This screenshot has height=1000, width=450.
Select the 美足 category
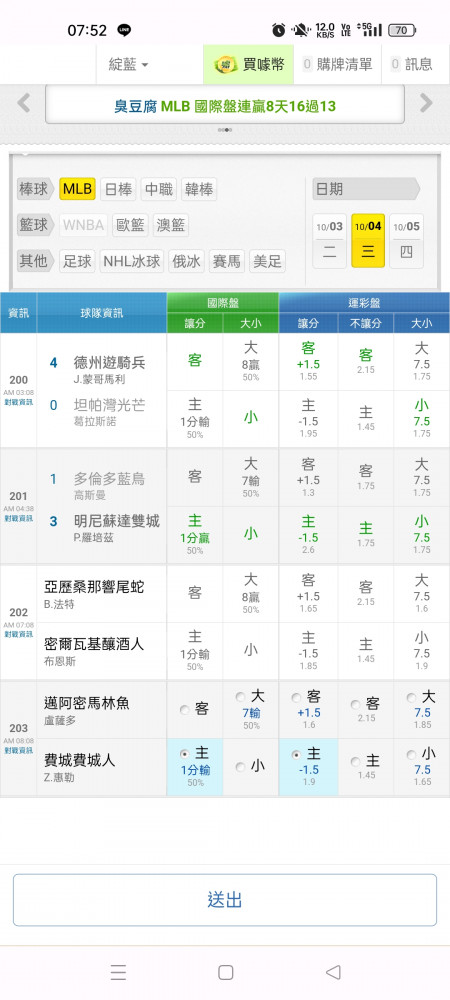(267, 261)
